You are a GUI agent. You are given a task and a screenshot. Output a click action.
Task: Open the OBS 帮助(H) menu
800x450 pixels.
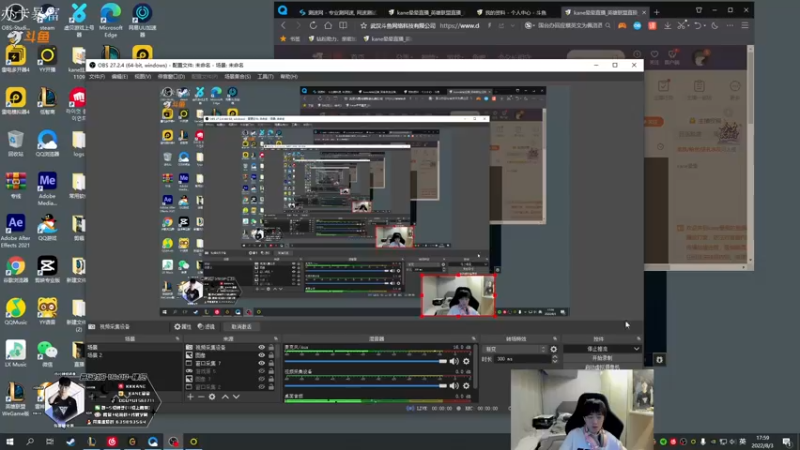289,77
